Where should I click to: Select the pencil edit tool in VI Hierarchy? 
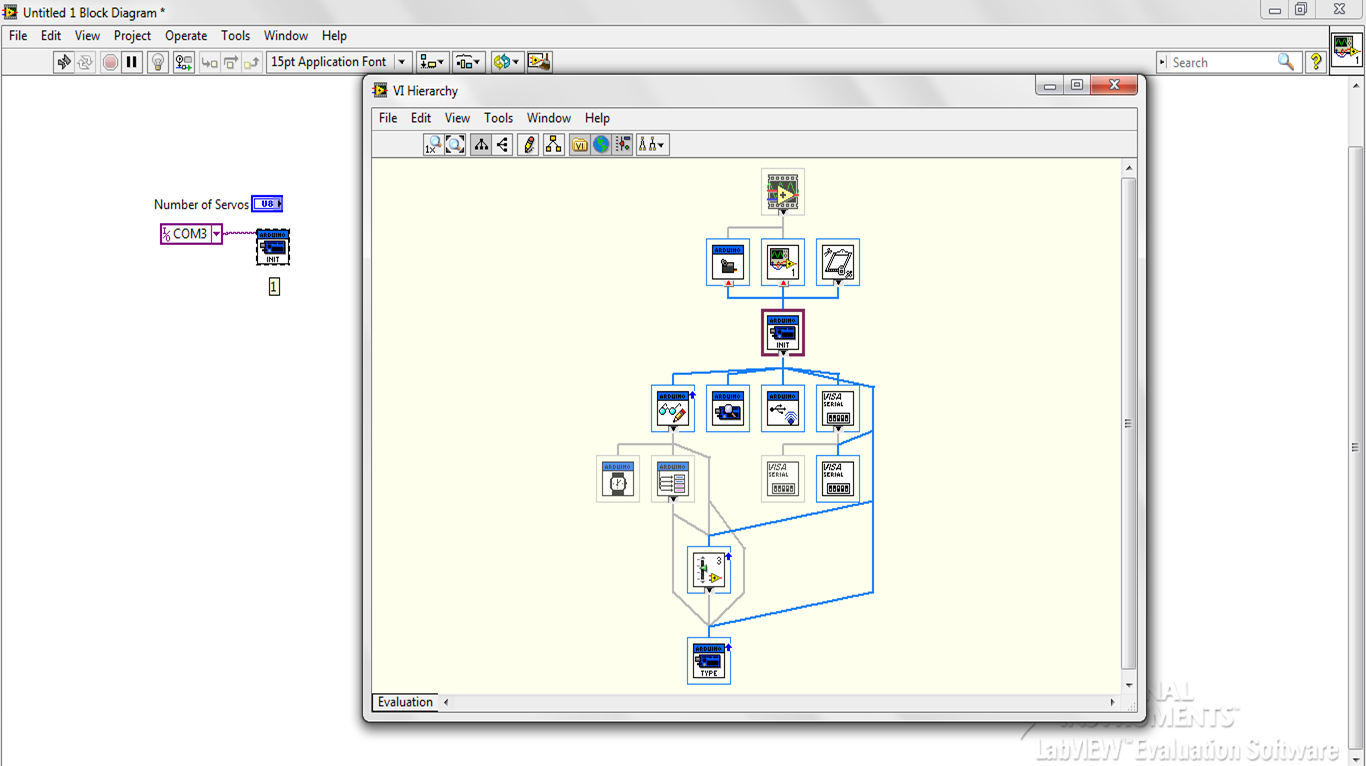(x=527, y=144)
